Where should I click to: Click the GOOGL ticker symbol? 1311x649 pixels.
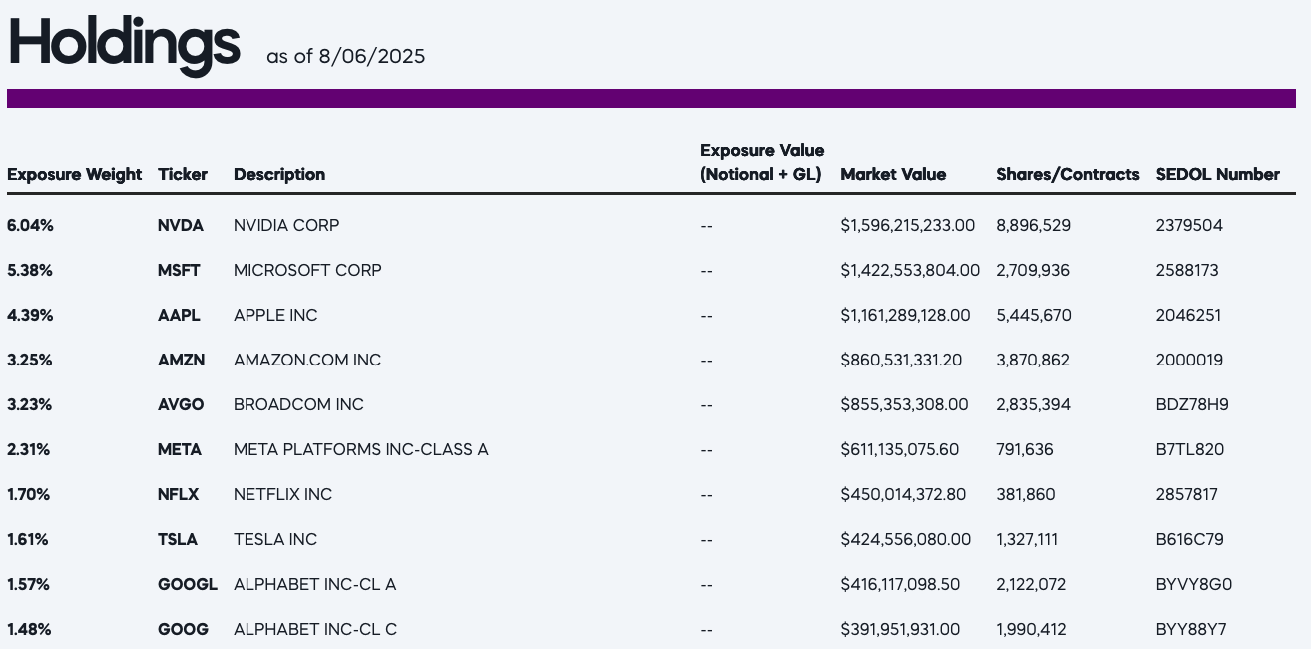click(x=187, y=584)
